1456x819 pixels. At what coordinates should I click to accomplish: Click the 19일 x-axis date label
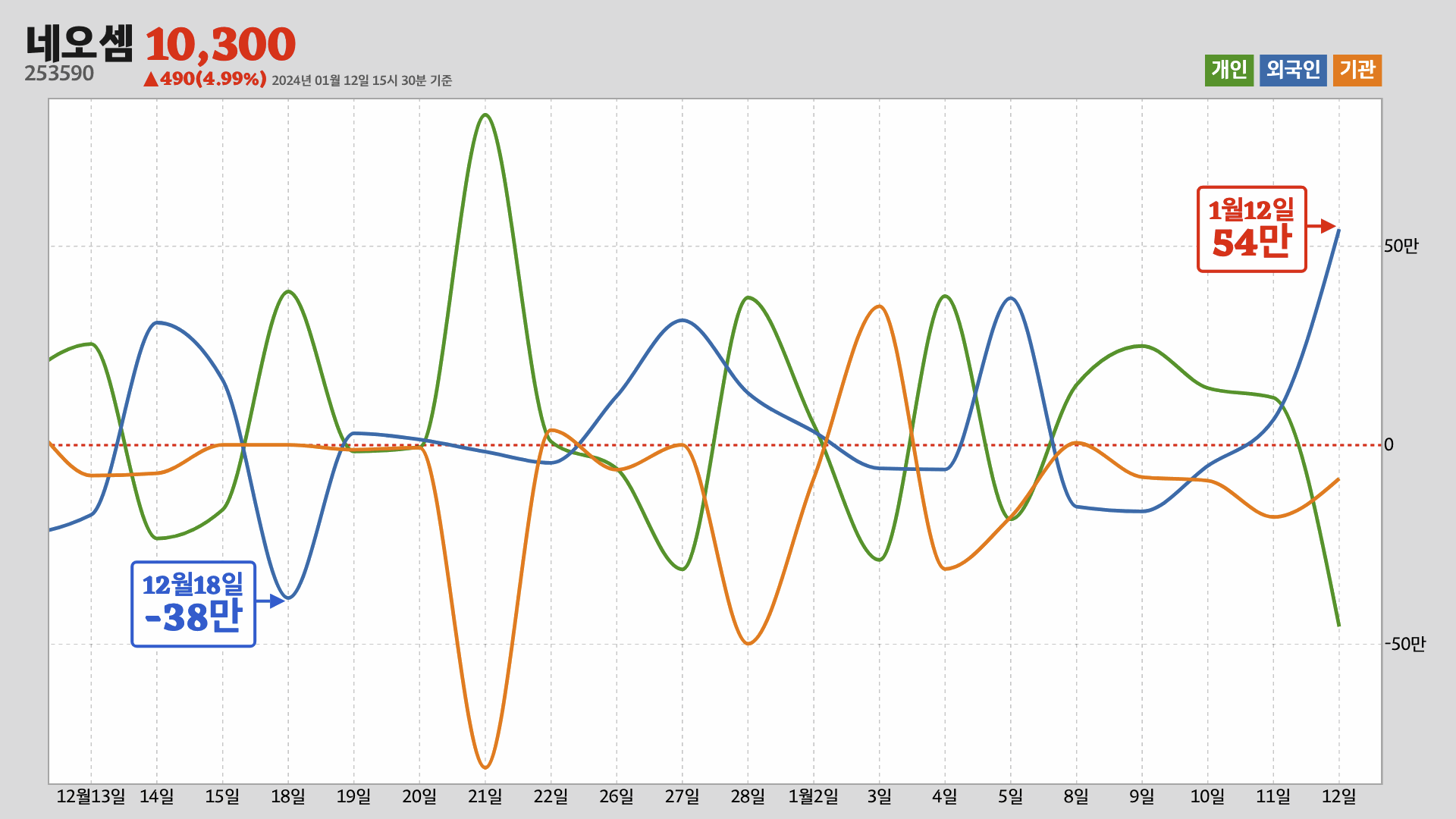[353, 796]
